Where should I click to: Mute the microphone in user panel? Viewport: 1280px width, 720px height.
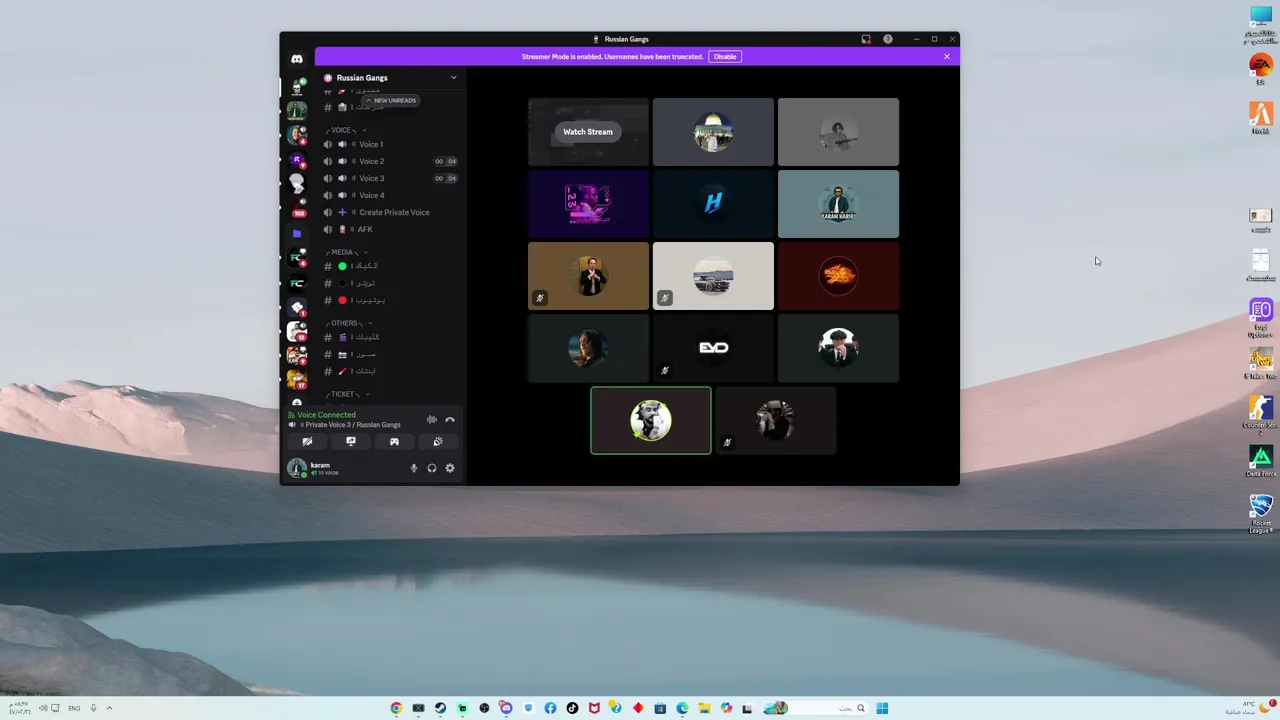[414, 468]
